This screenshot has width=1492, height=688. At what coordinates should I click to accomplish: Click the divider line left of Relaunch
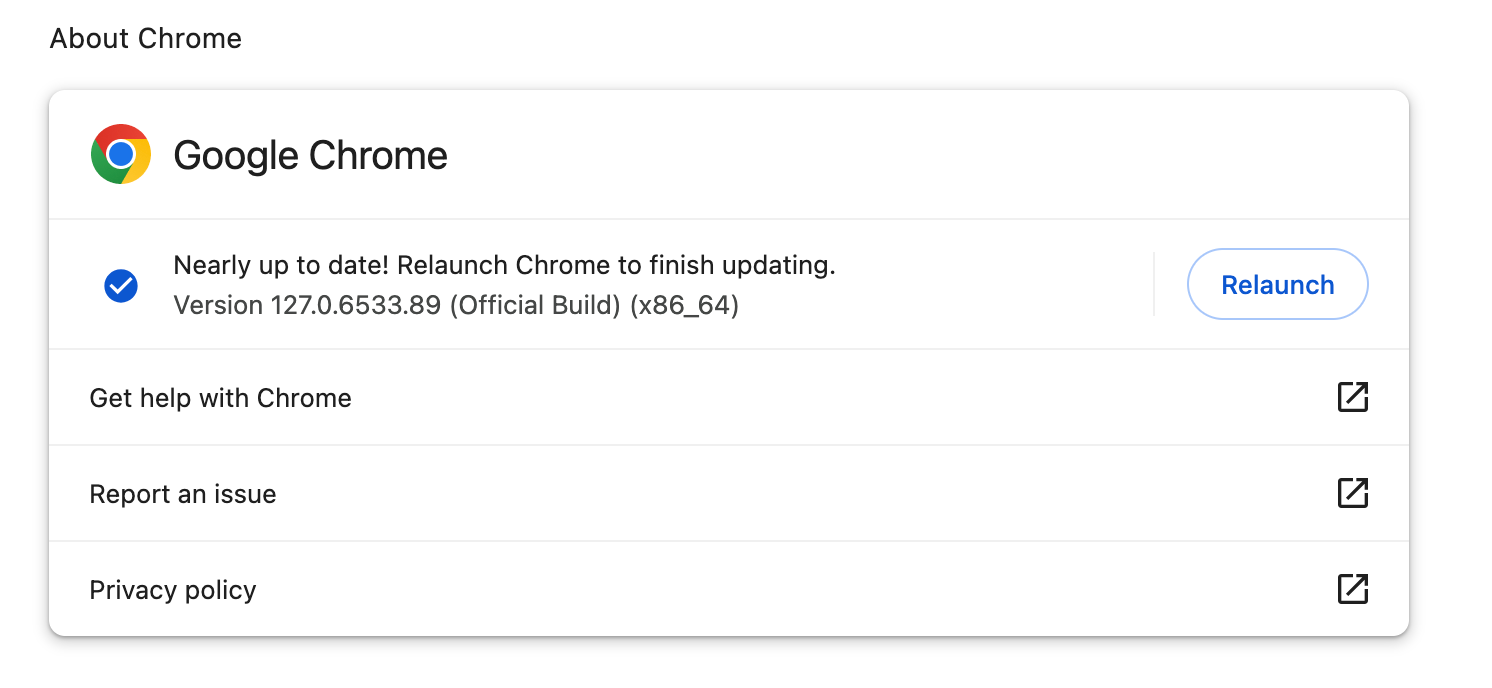[1154, 284]
